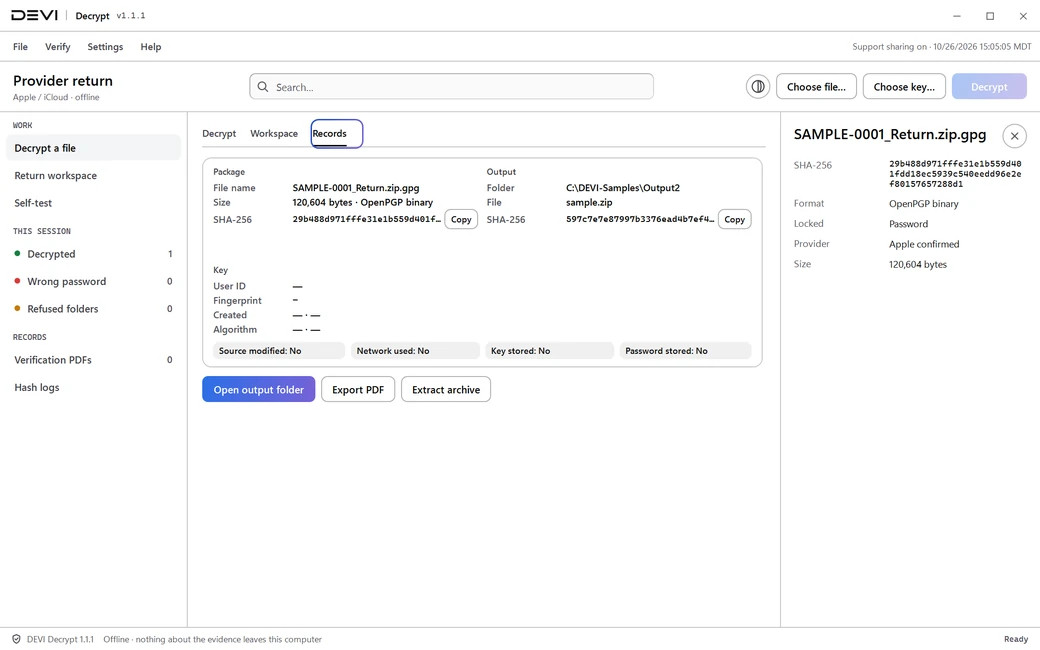Click the Export PDF button
The width and height of the screenshot is (1040, 650).
358,389
